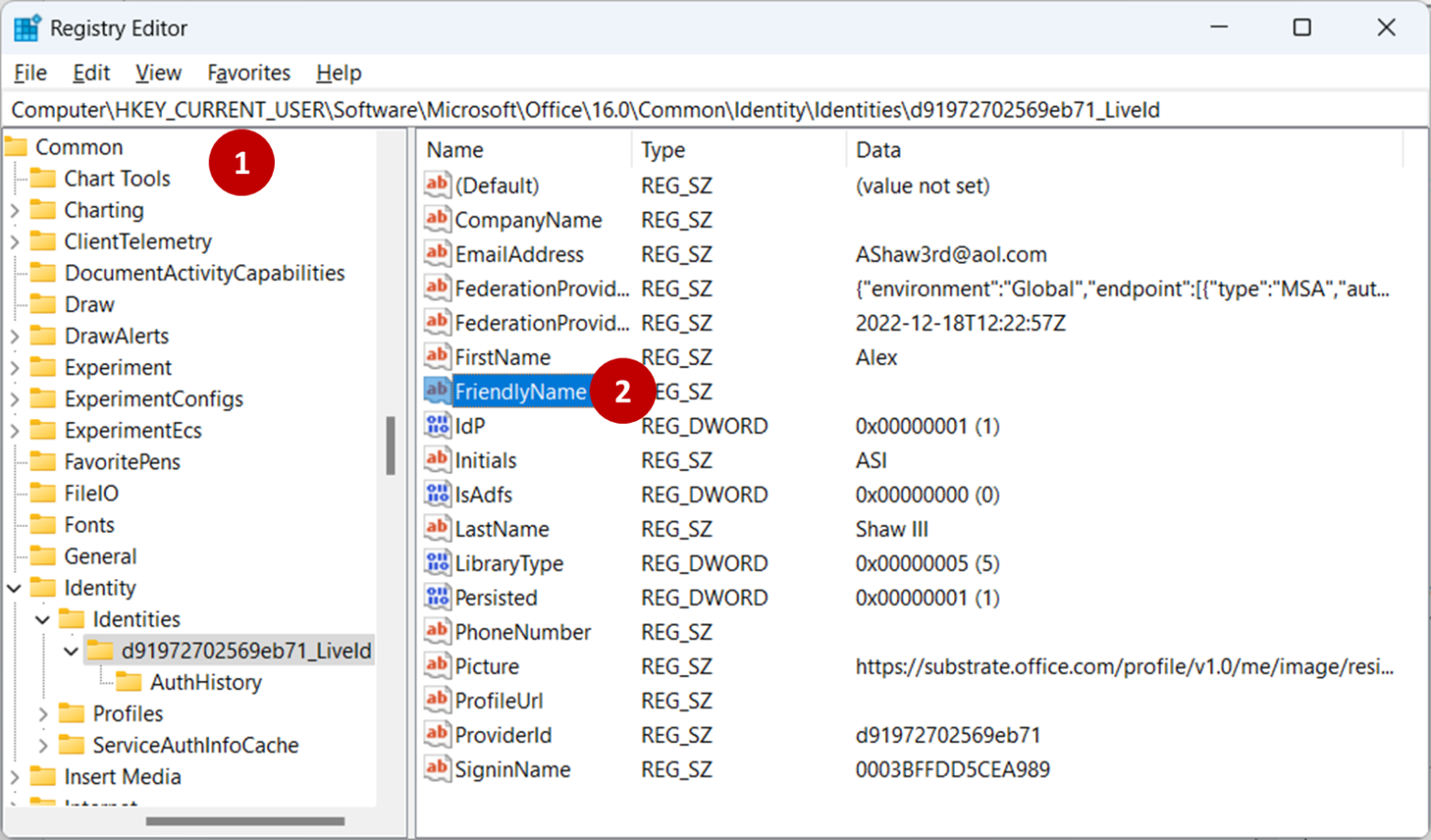Click the left pane vertical scrollbar

(391, 447)
